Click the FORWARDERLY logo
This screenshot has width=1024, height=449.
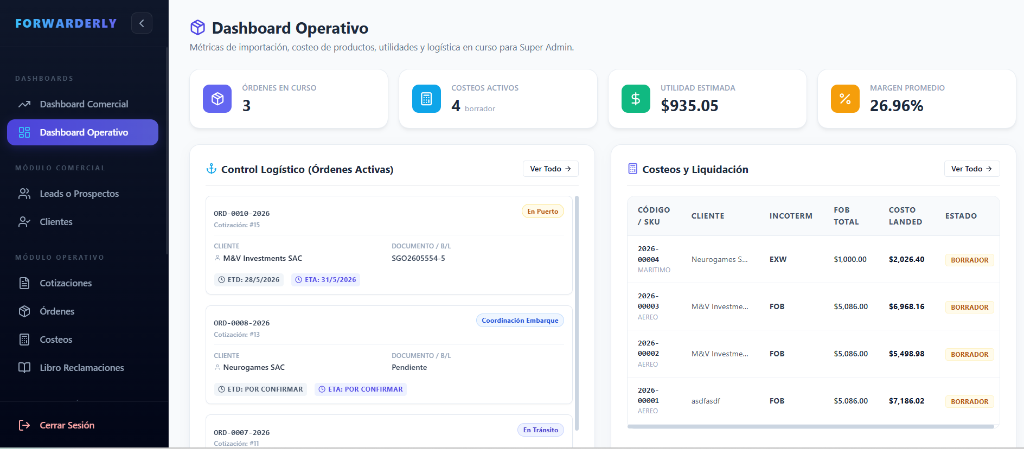coord(66,23)
